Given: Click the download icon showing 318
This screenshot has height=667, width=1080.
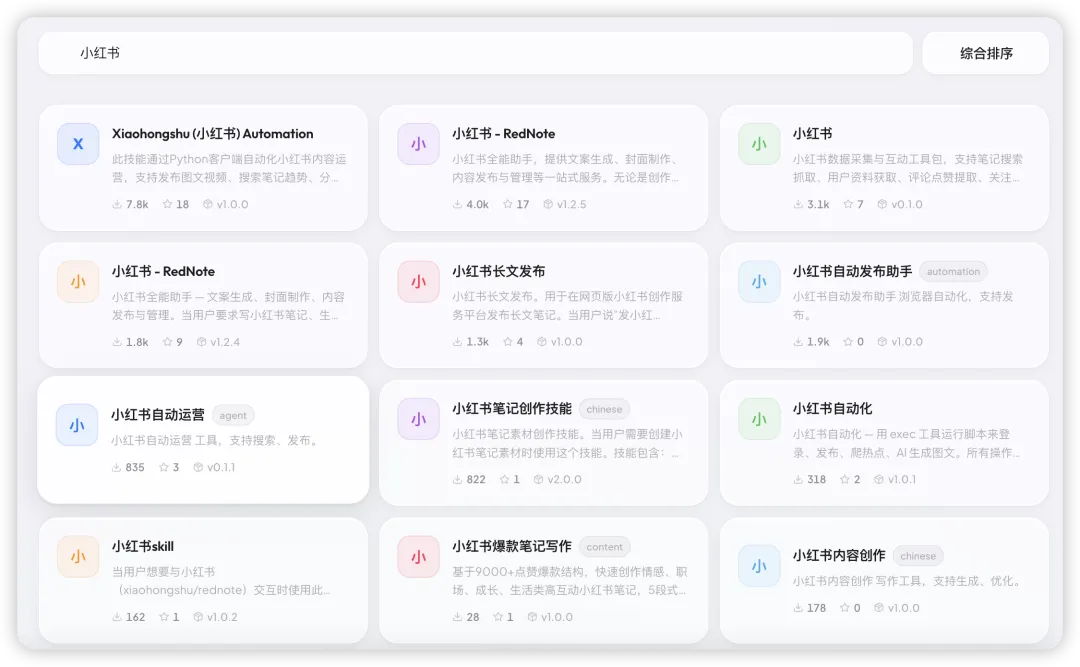Looking at the screenshot, I should [798, 479].
